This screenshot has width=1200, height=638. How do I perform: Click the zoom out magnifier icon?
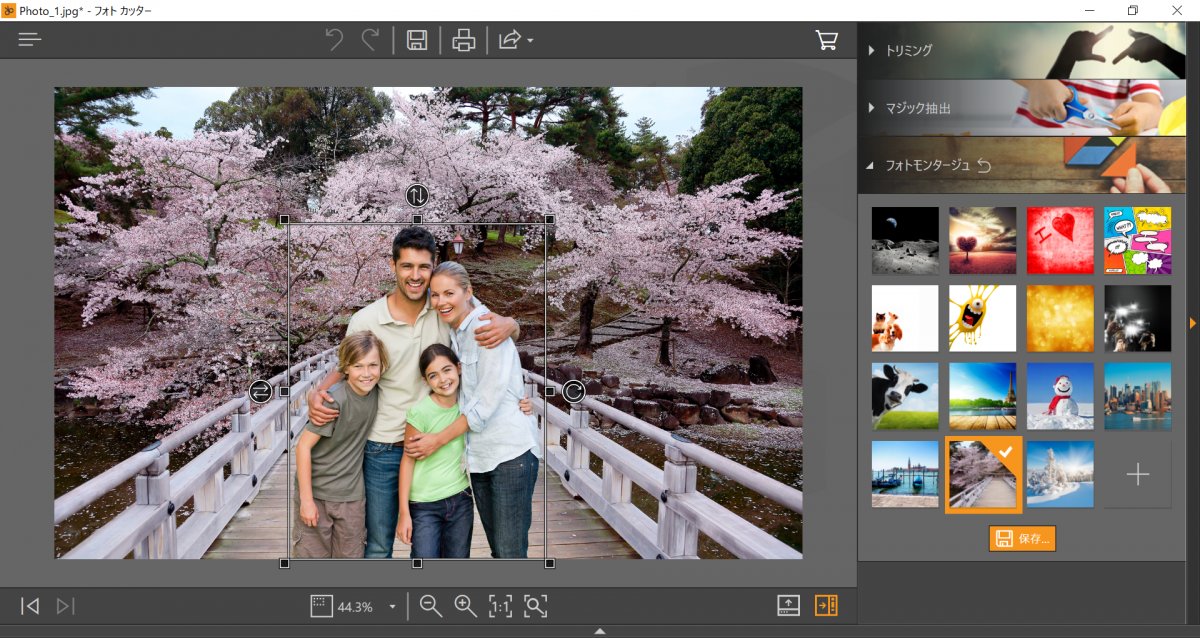(431, 605)
